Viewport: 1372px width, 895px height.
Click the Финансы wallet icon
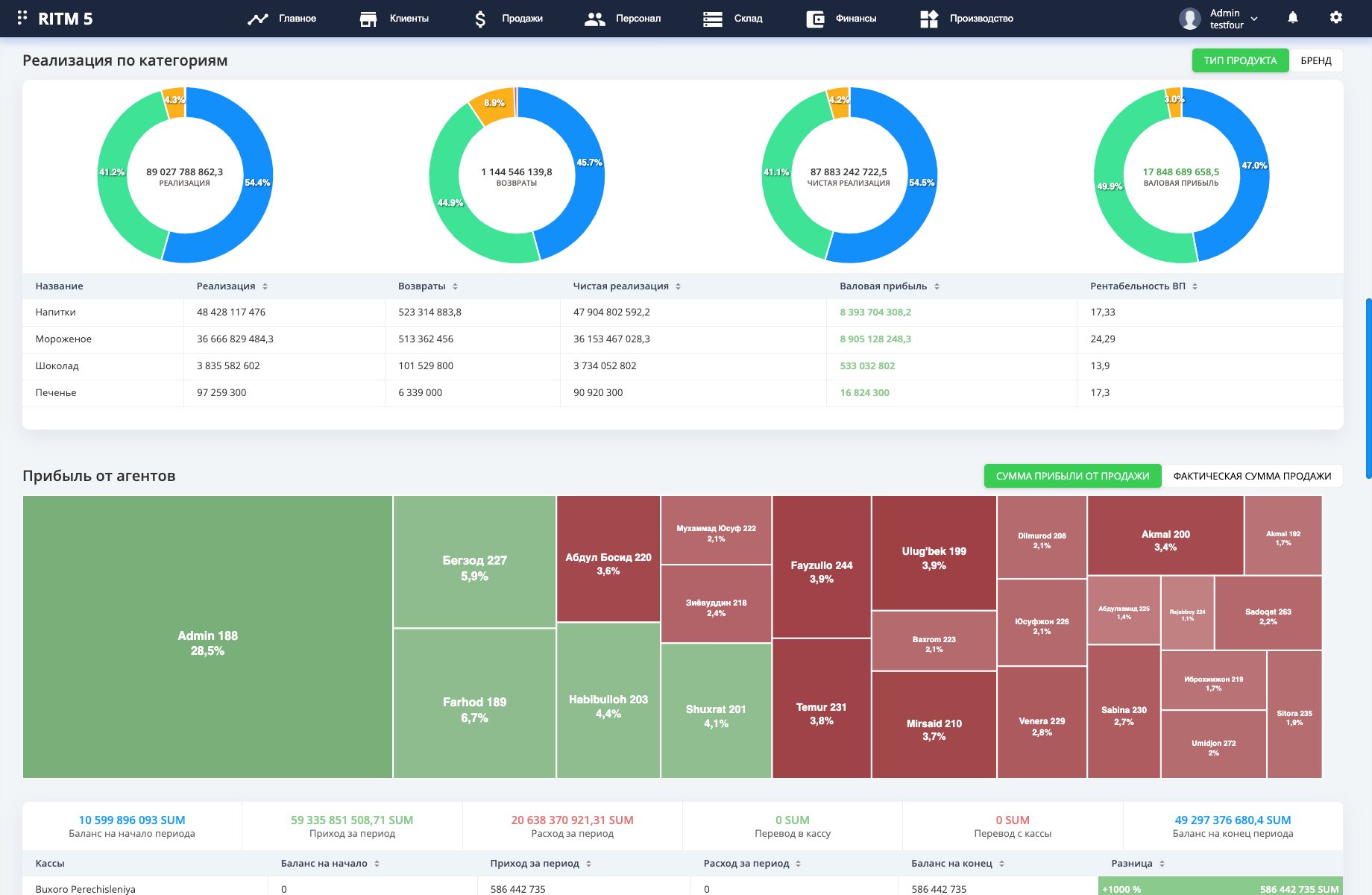pos(816,19)
